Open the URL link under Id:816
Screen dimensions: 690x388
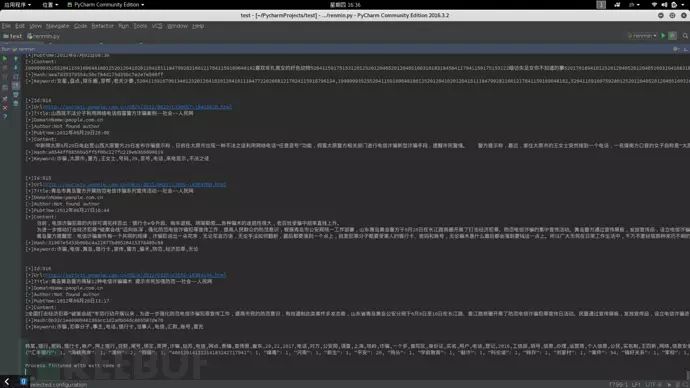tap(135, 275)
